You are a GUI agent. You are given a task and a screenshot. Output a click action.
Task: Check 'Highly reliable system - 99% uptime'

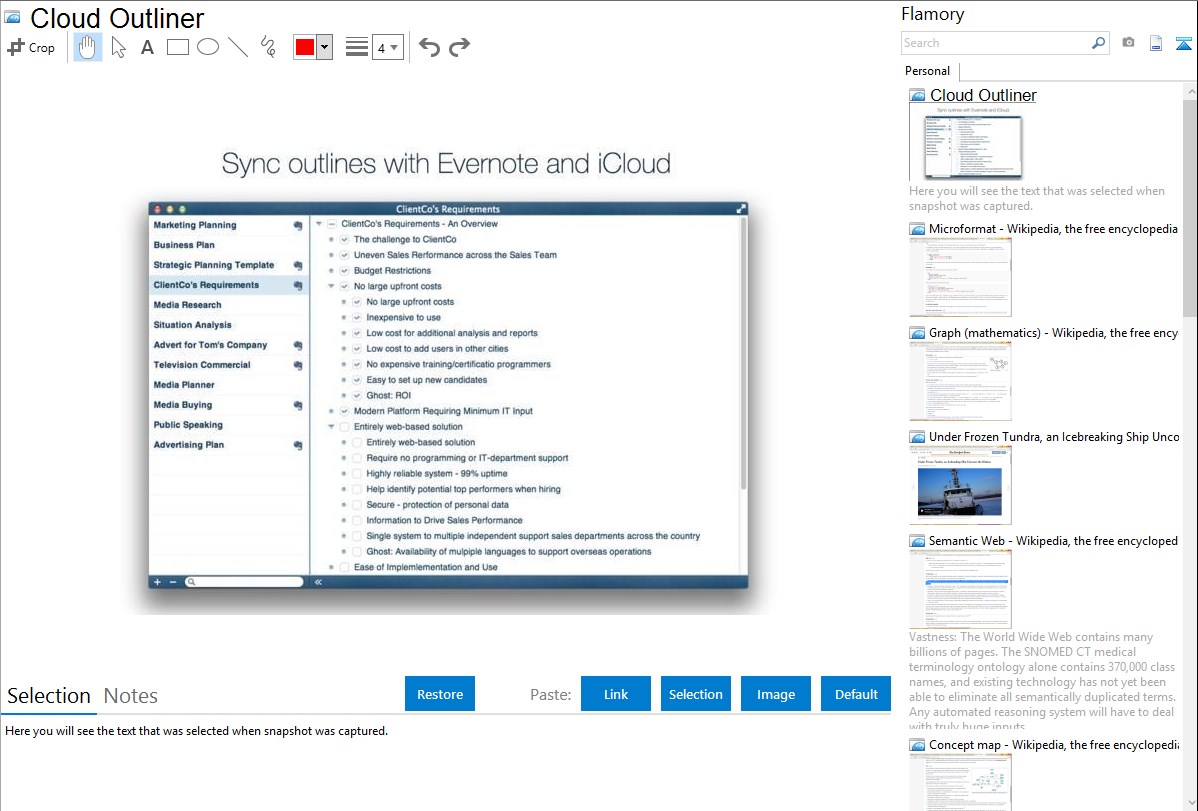pyautogui.click(x=357, y=474)
